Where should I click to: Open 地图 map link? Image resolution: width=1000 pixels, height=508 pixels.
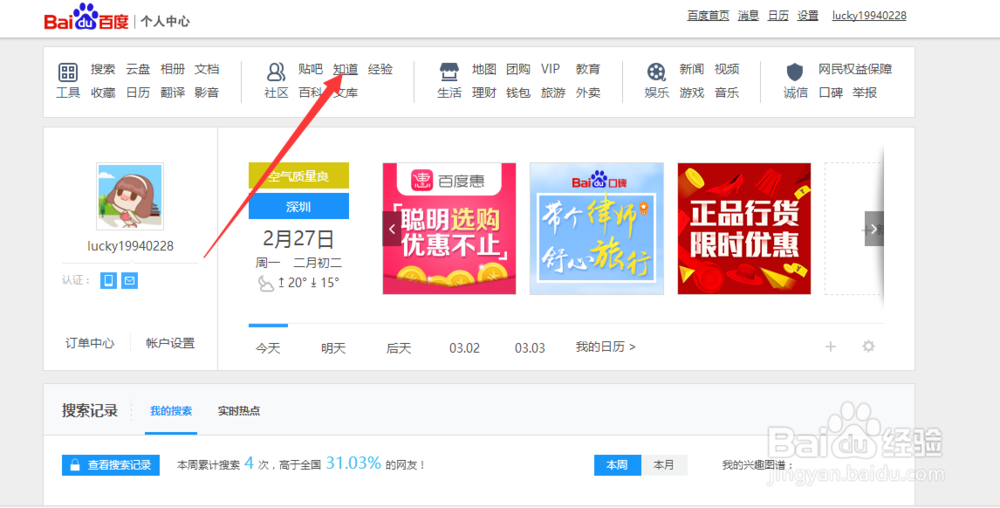click(x=484, y=69)
